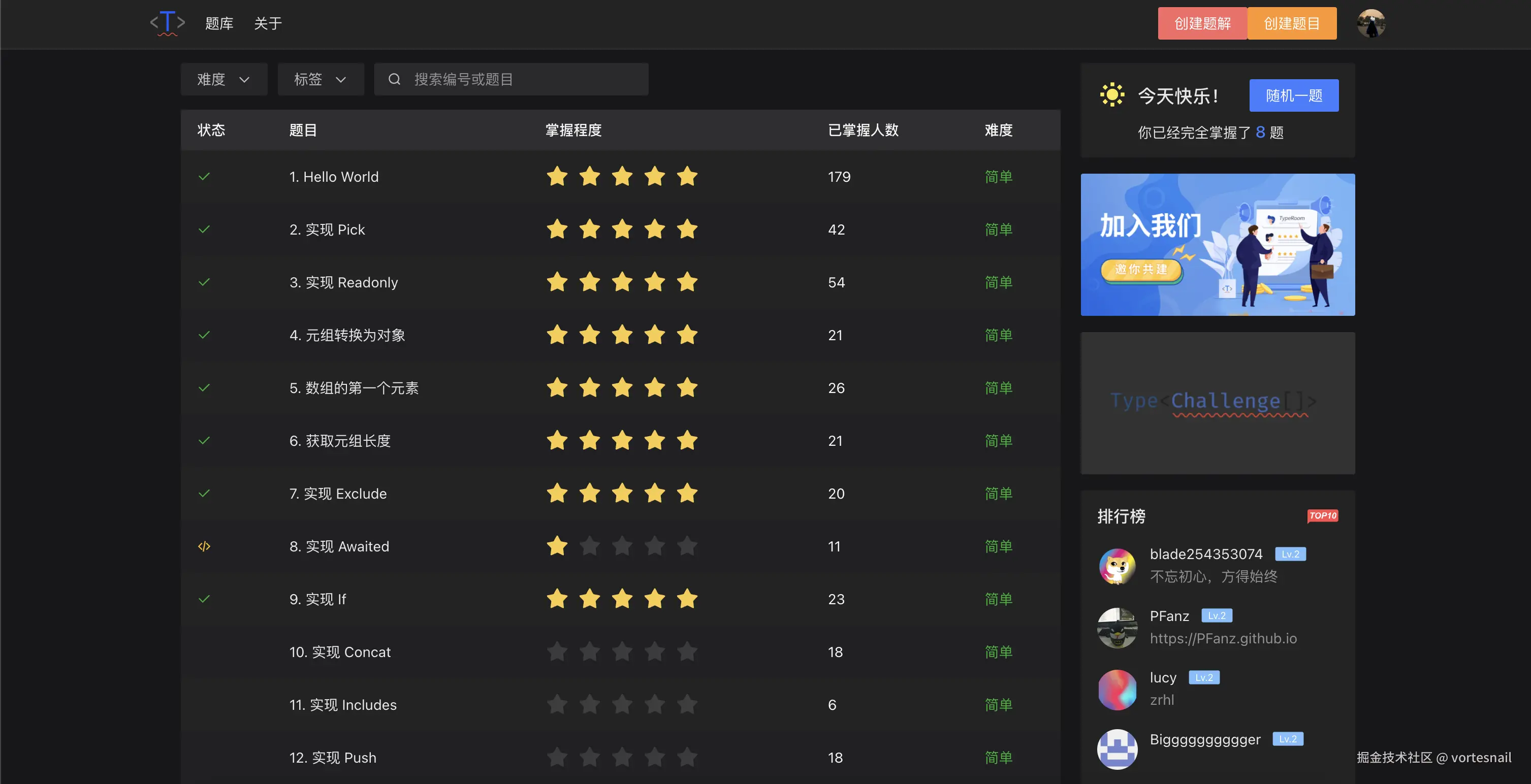This screenshot has height=784, width=1531.
Task: Expand the 标签 filter dropdown
Action: pos(321,79)
